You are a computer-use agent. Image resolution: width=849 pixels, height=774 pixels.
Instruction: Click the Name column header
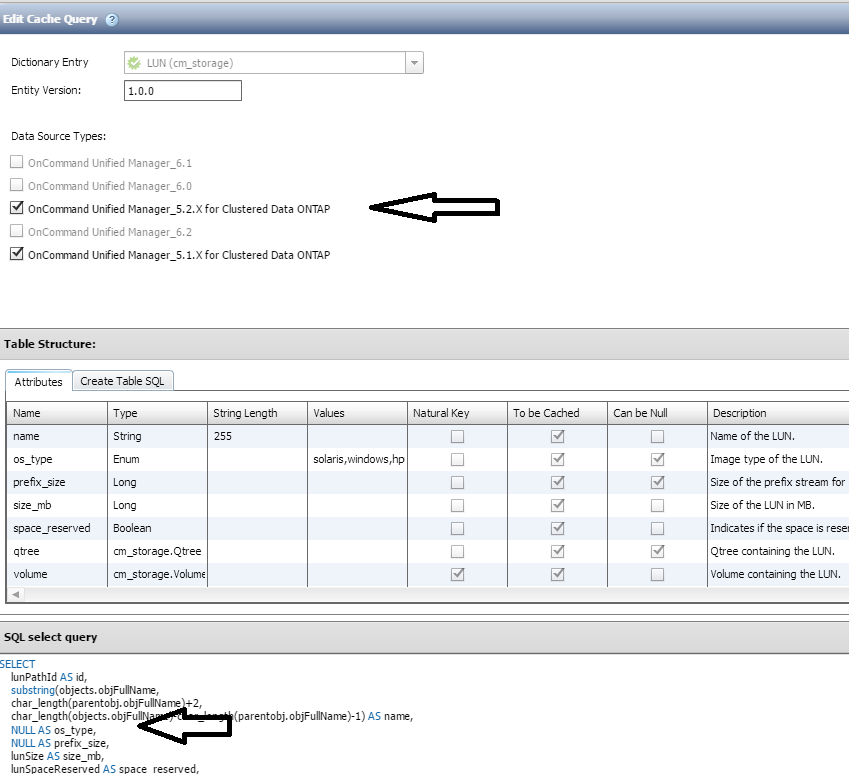57,413
